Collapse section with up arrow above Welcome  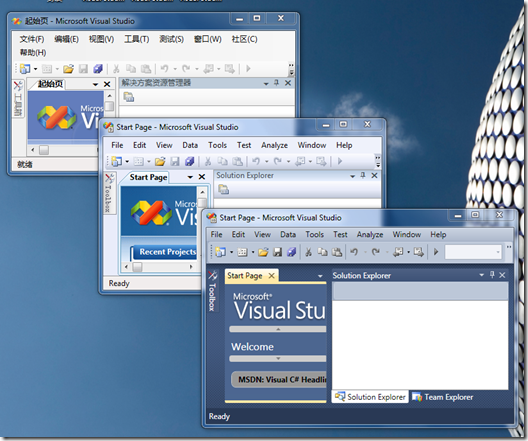coord(278,329)
